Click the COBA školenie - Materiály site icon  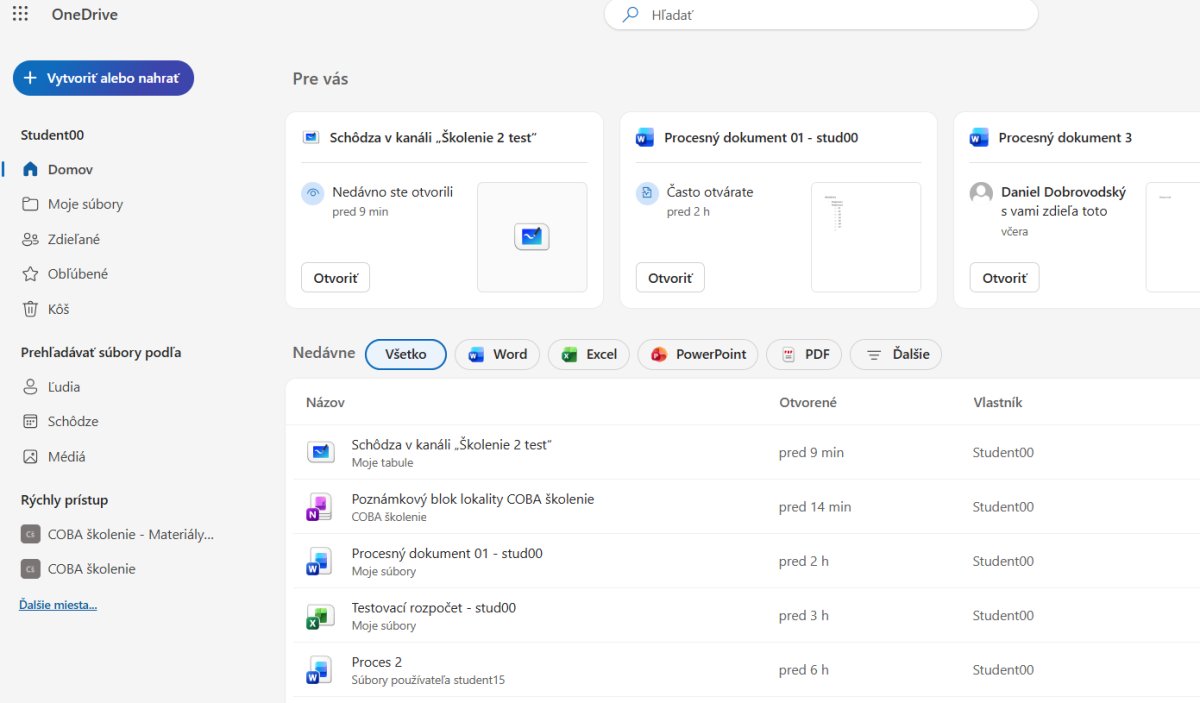pos(30,534)
